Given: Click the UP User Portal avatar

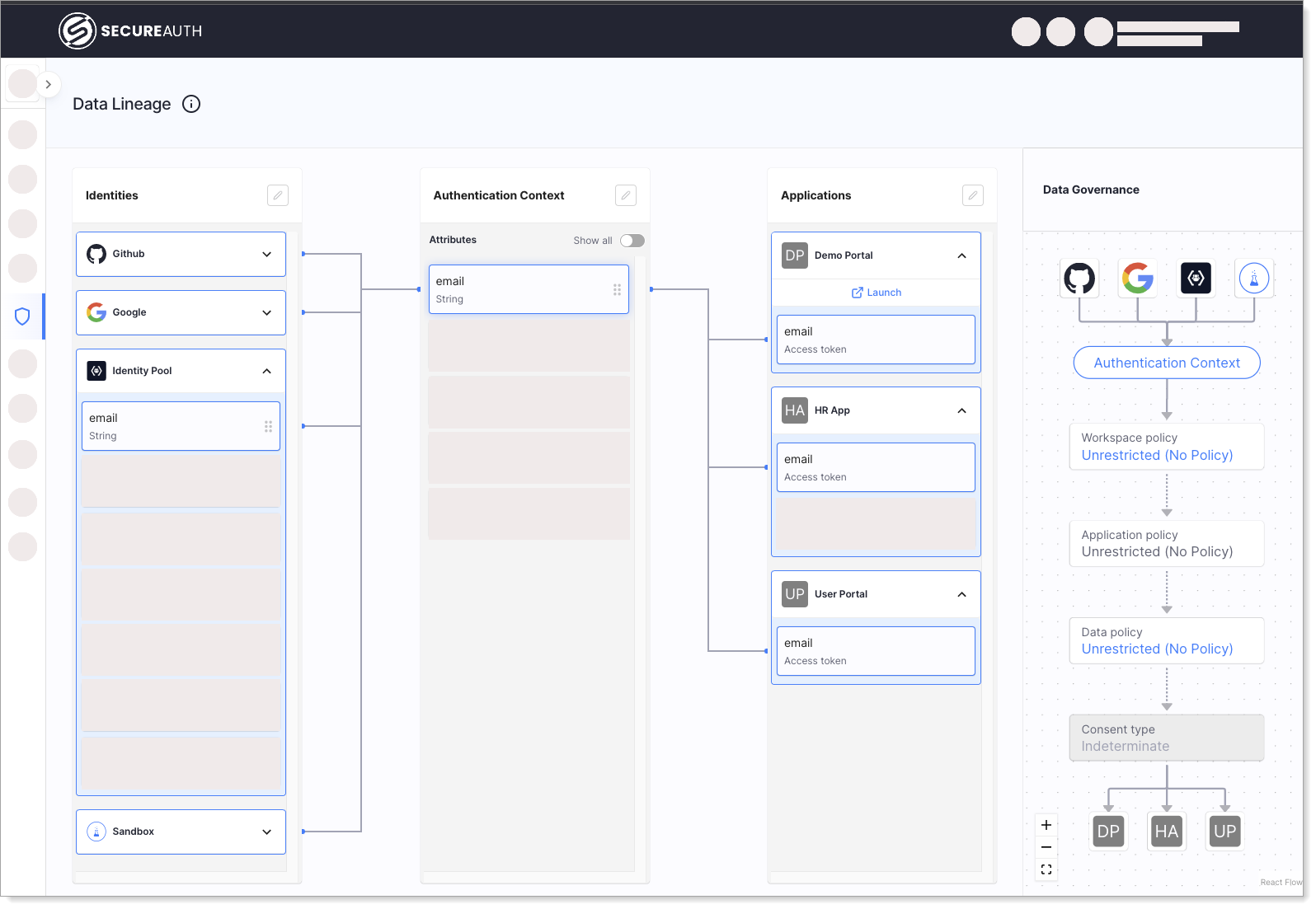Looking at the screenshot, I should [795, 594].
